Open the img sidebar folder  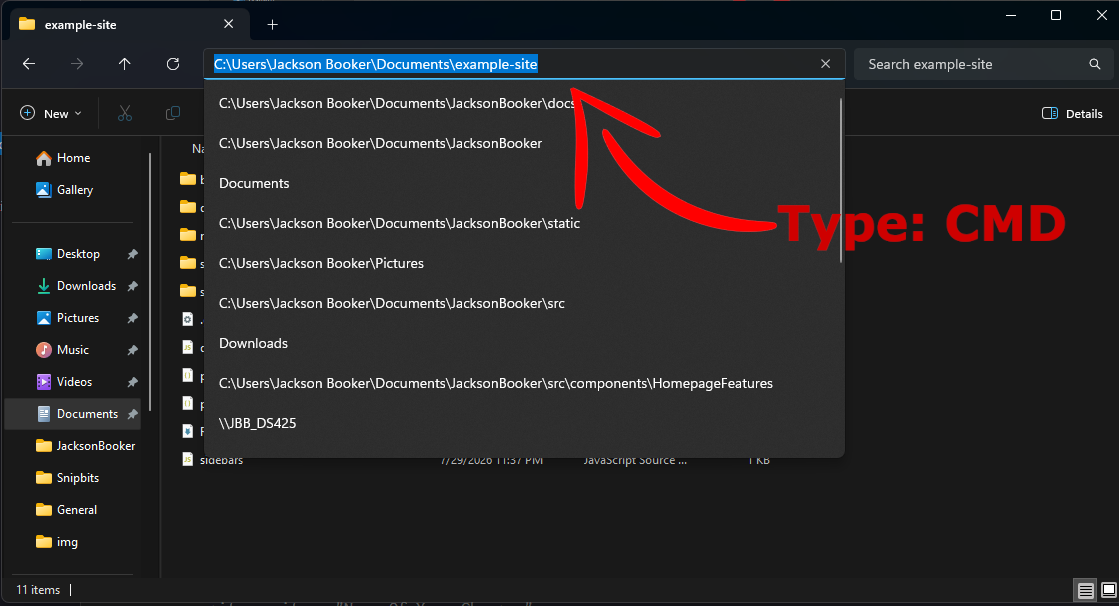(57, 542)
